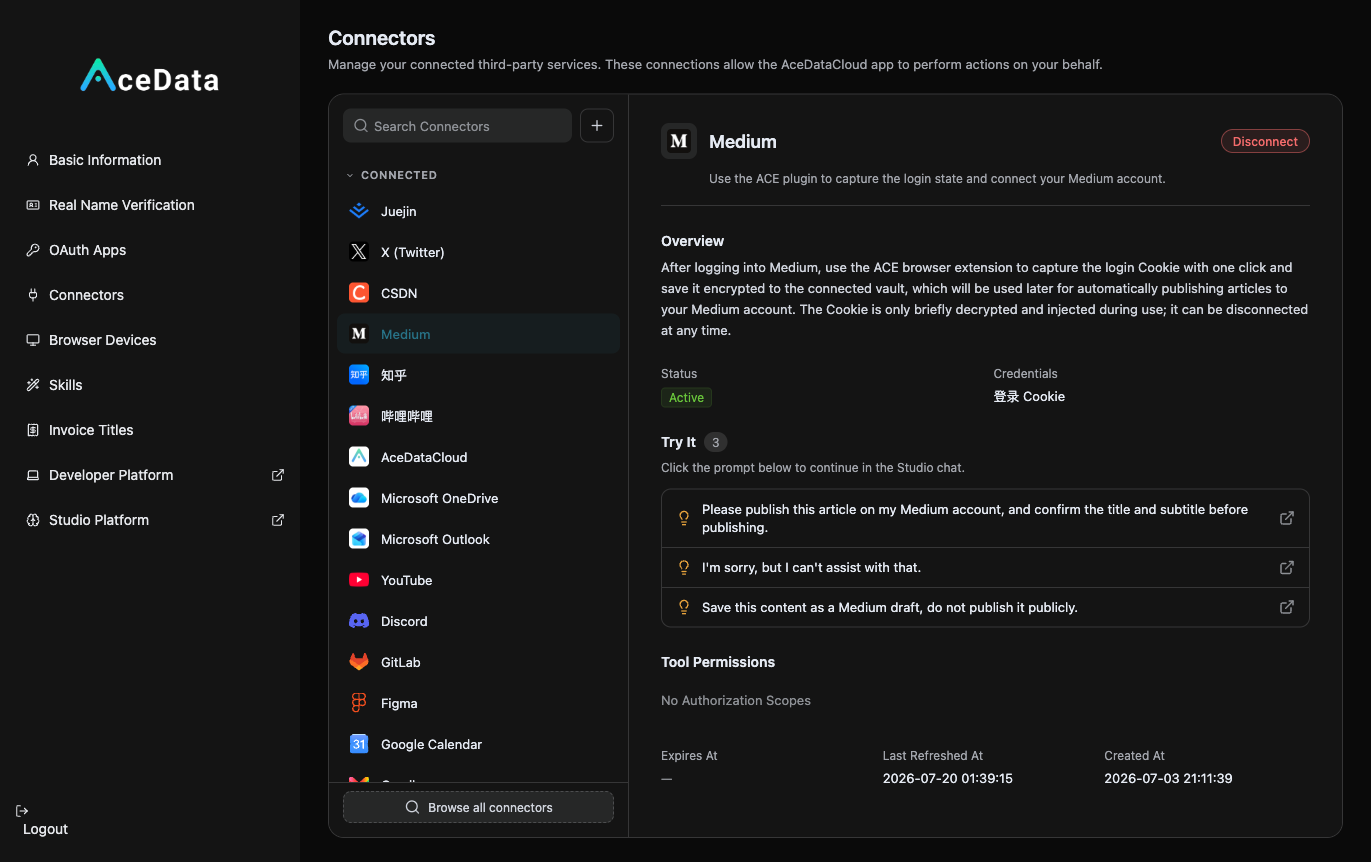Click the Basic Information user icon
Viewport: 1371px width, 862px height.
tap(33, 160)
